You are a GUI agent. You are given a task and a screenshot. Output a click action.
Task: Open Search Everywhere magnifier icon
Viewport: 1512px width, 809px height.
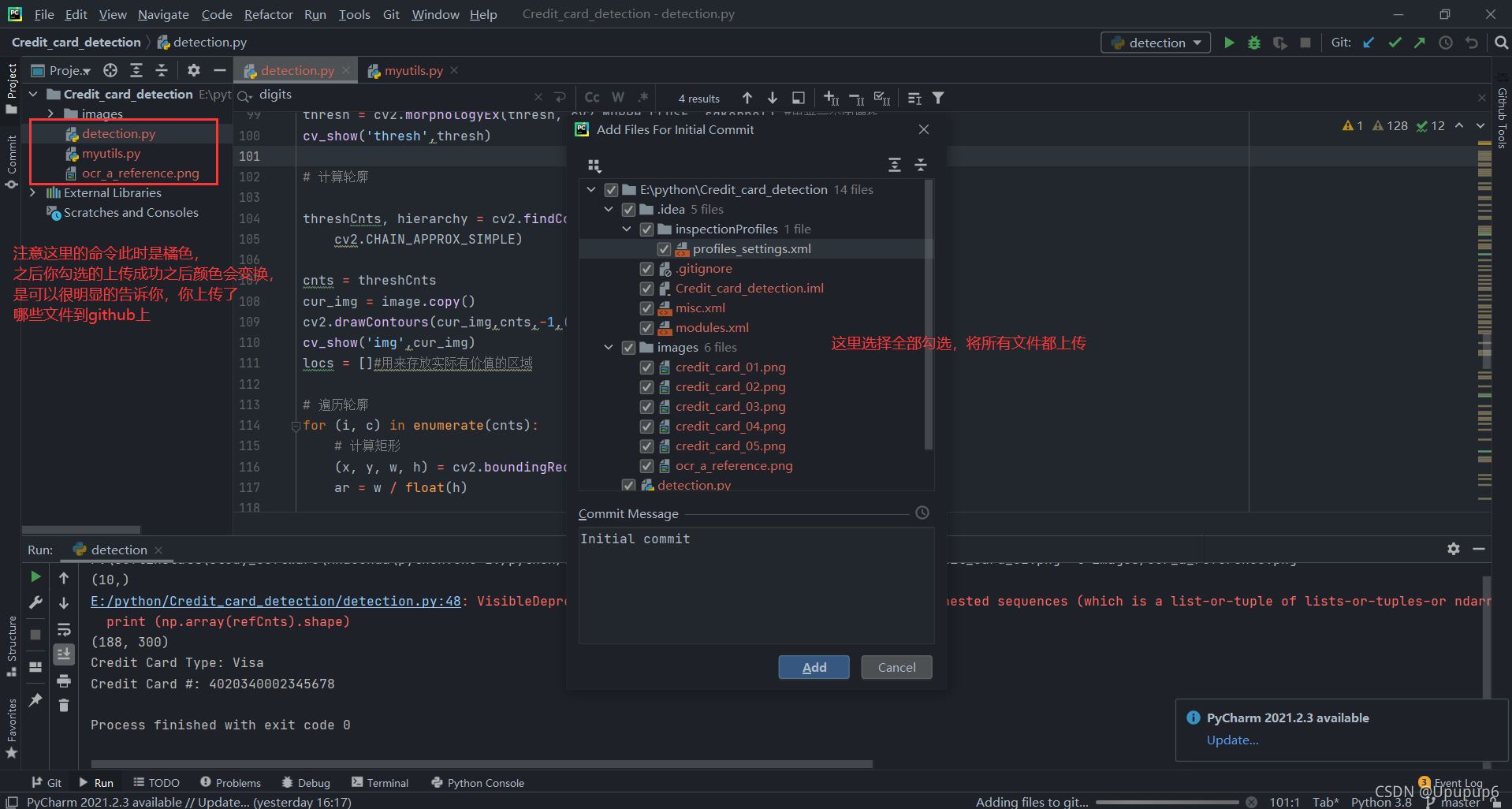[1501, 43]
